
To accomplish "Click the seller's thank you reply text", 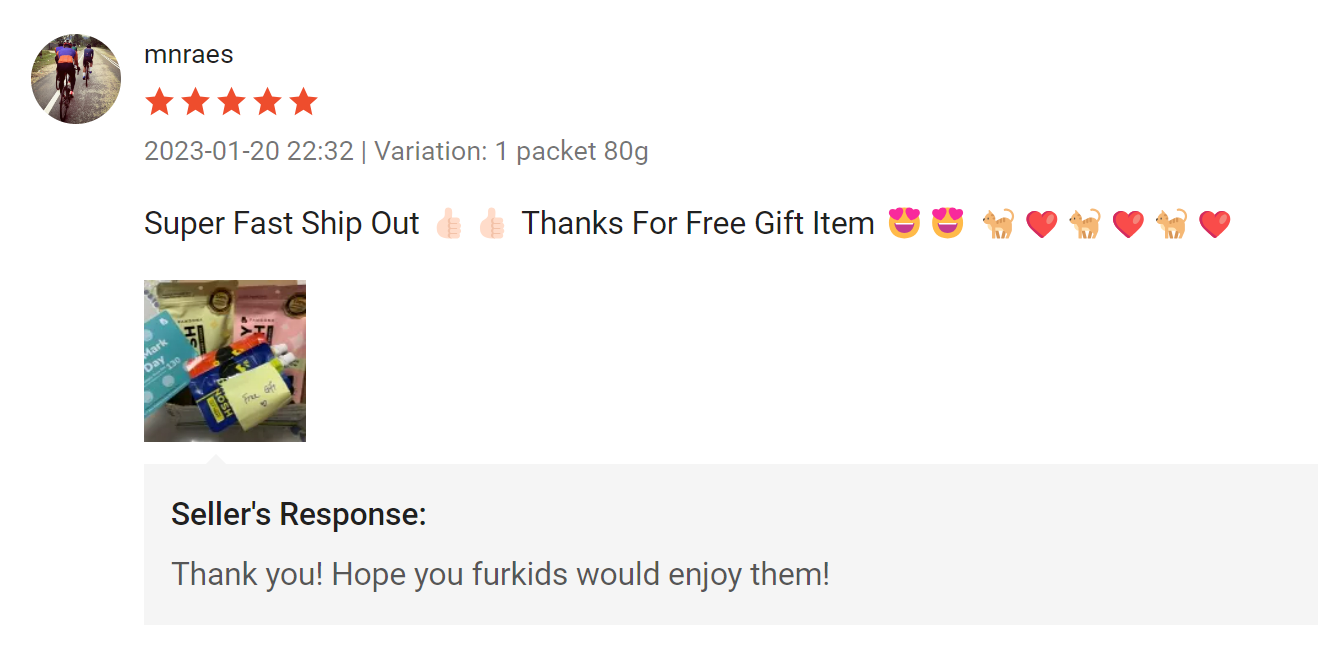I will pyautogui.click(x=500, y=574).
